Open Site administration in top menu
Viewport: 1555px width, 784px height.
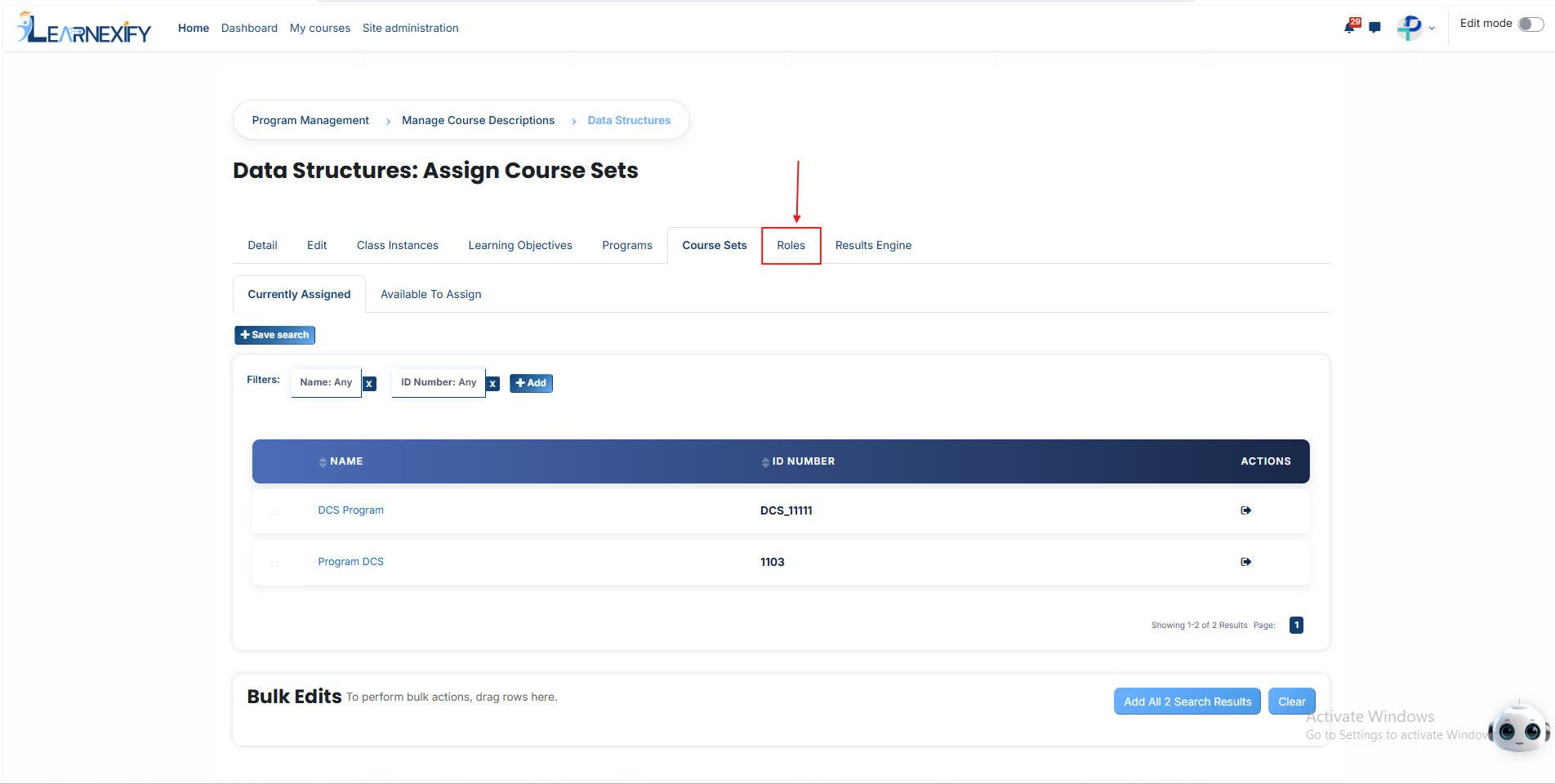point(411,29)
